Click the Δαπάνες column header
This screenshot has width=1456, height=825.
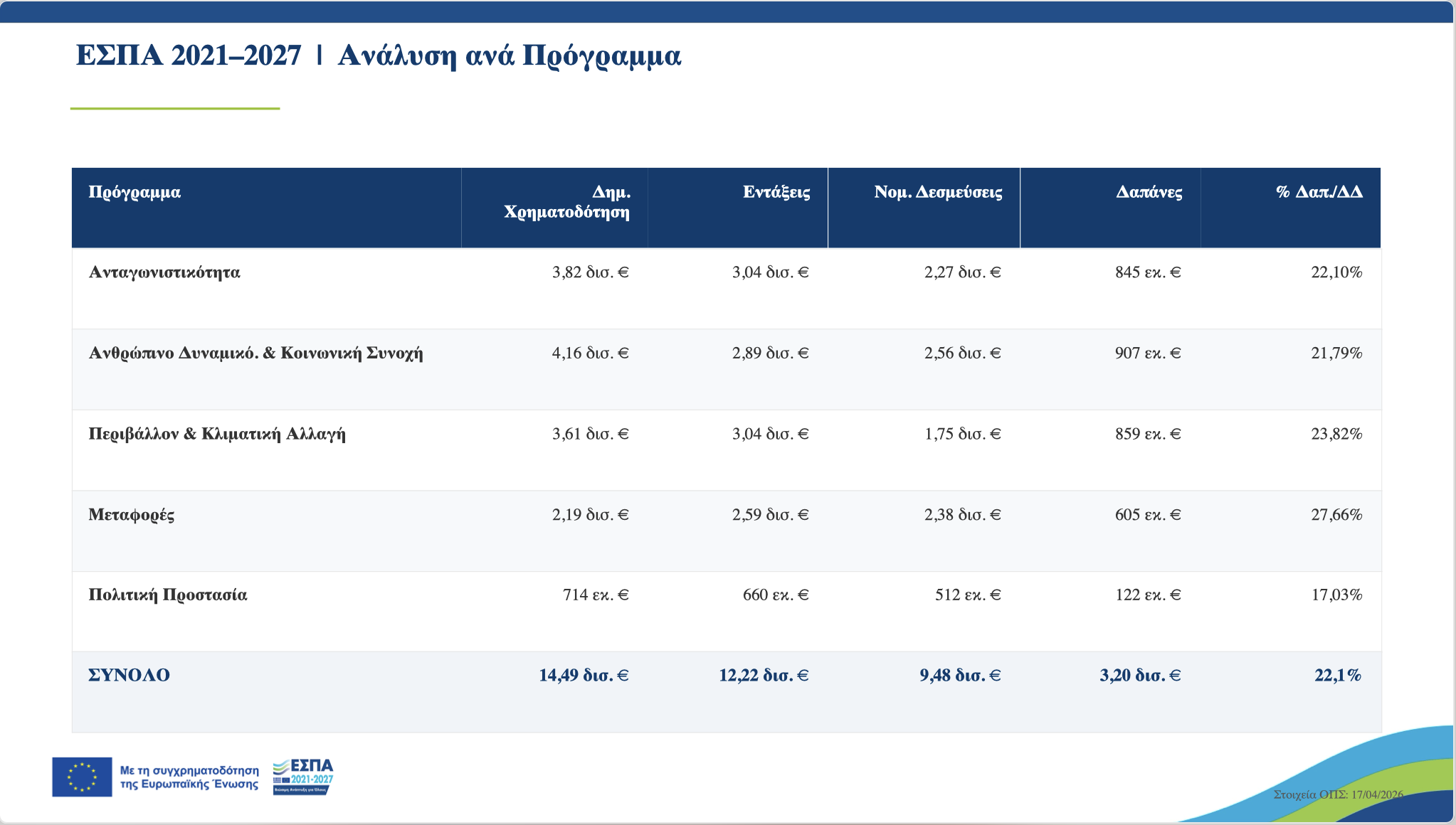pyautogui.click(x=1149, y=192)
